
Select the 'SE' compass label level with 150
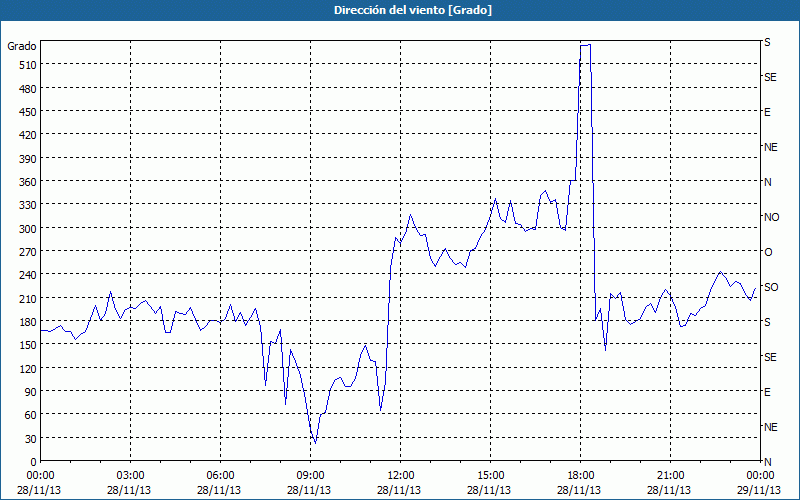(x=770, y=357)
